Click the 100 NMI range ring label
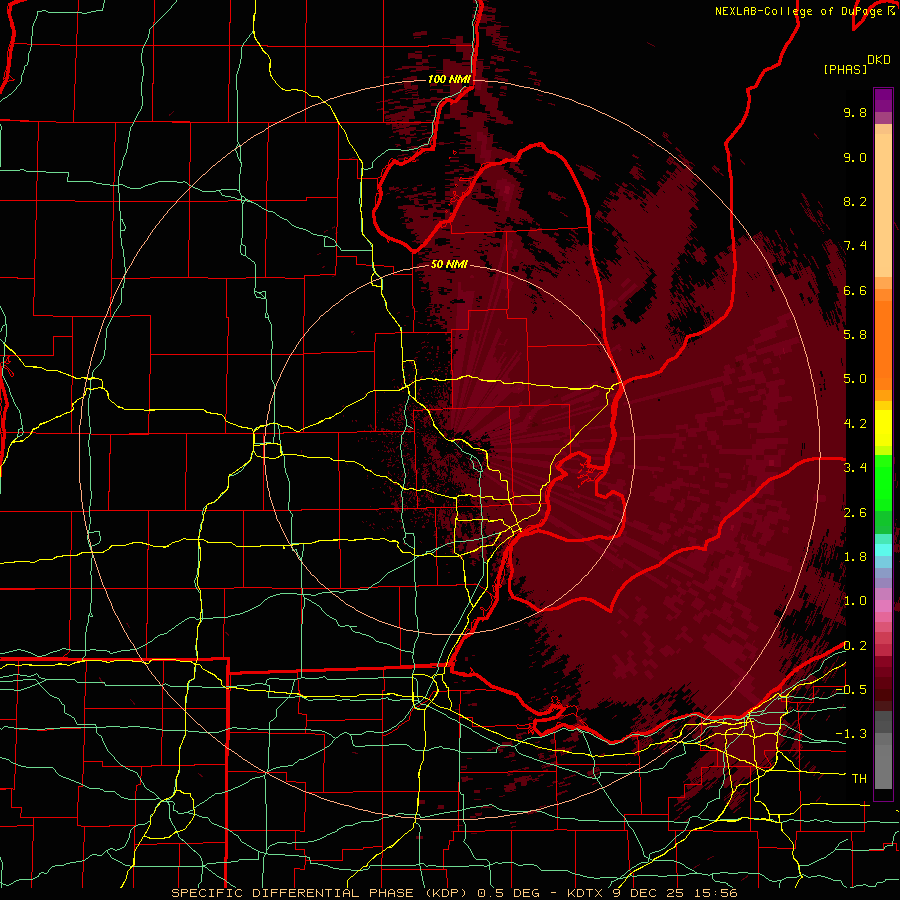The width and height of the screenshot is (900, 900). click(x=449, y=79)
